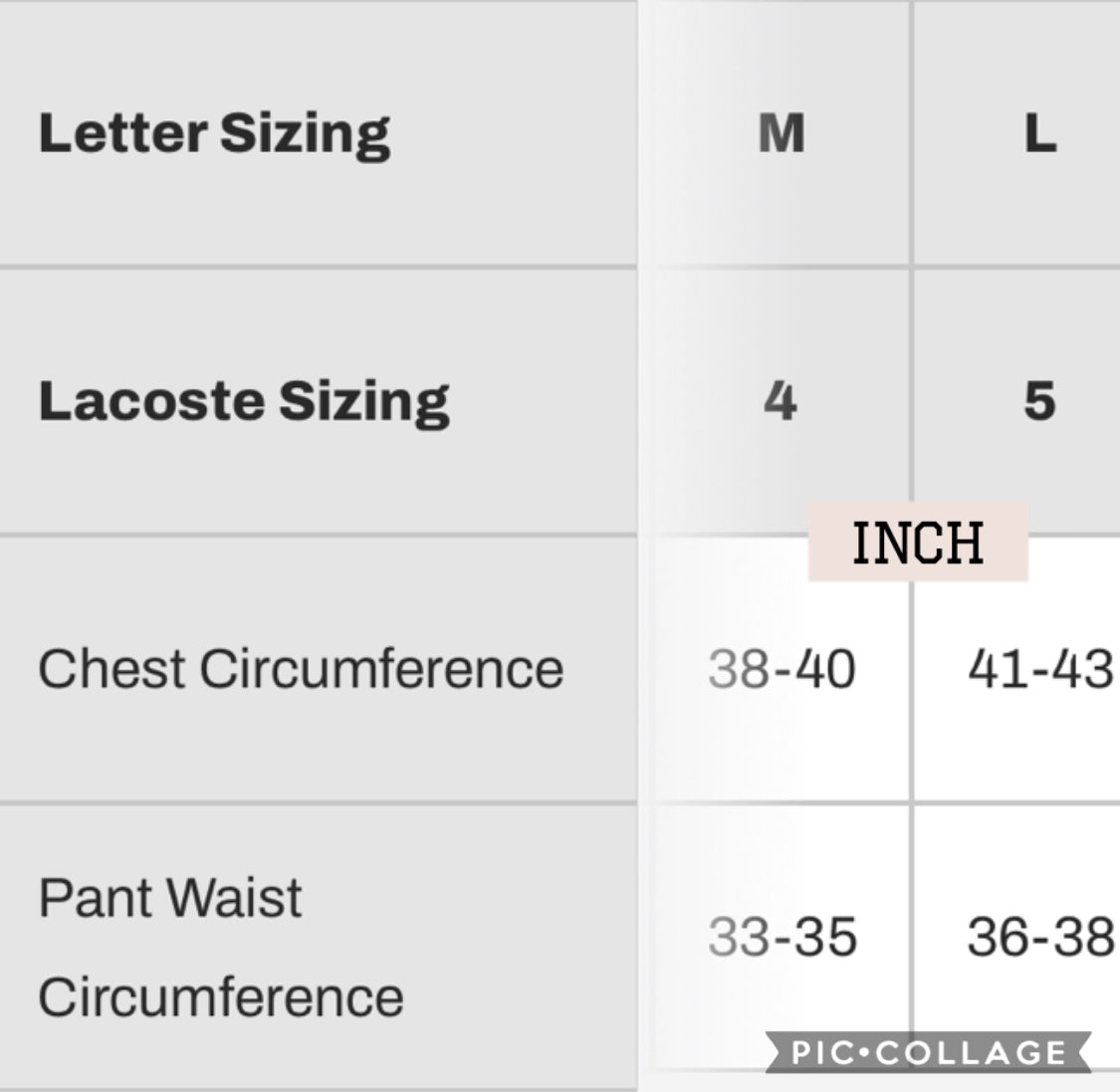Click the PIC•COLLAGE watermark
Viewport: 1120px width, 1092px height.
point(928,1053)
